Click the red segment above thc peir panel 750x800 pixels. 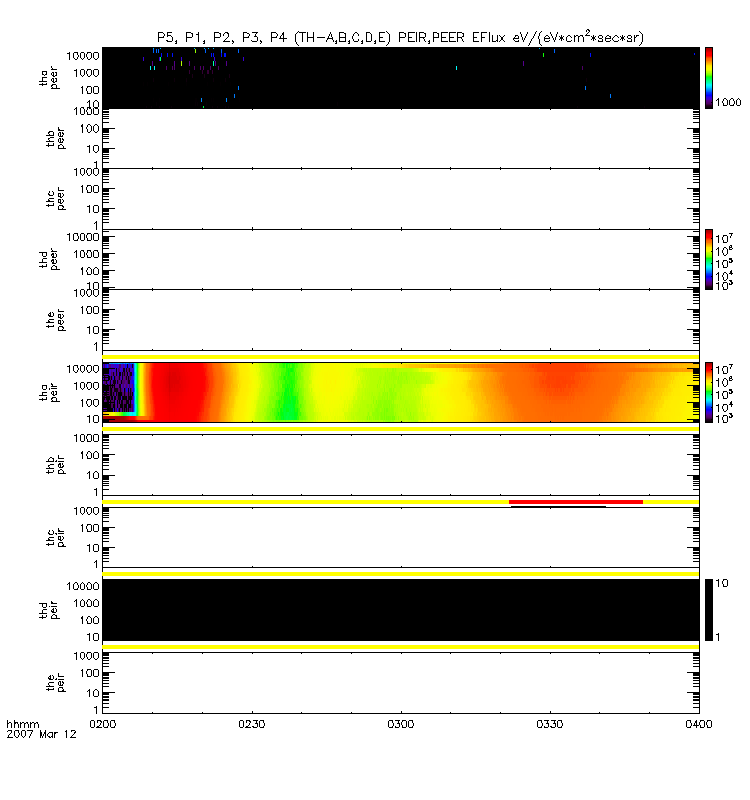(575, 501)
